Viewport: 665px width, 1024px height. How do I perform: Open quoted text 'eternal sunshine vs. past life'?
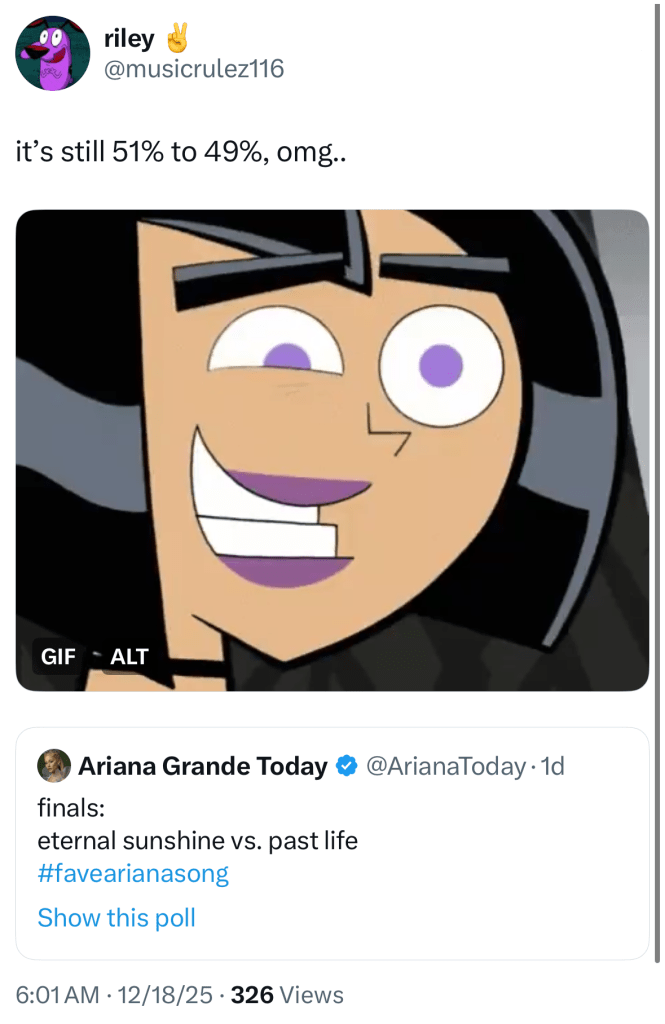pyautogui.click(x=197, y=840)
